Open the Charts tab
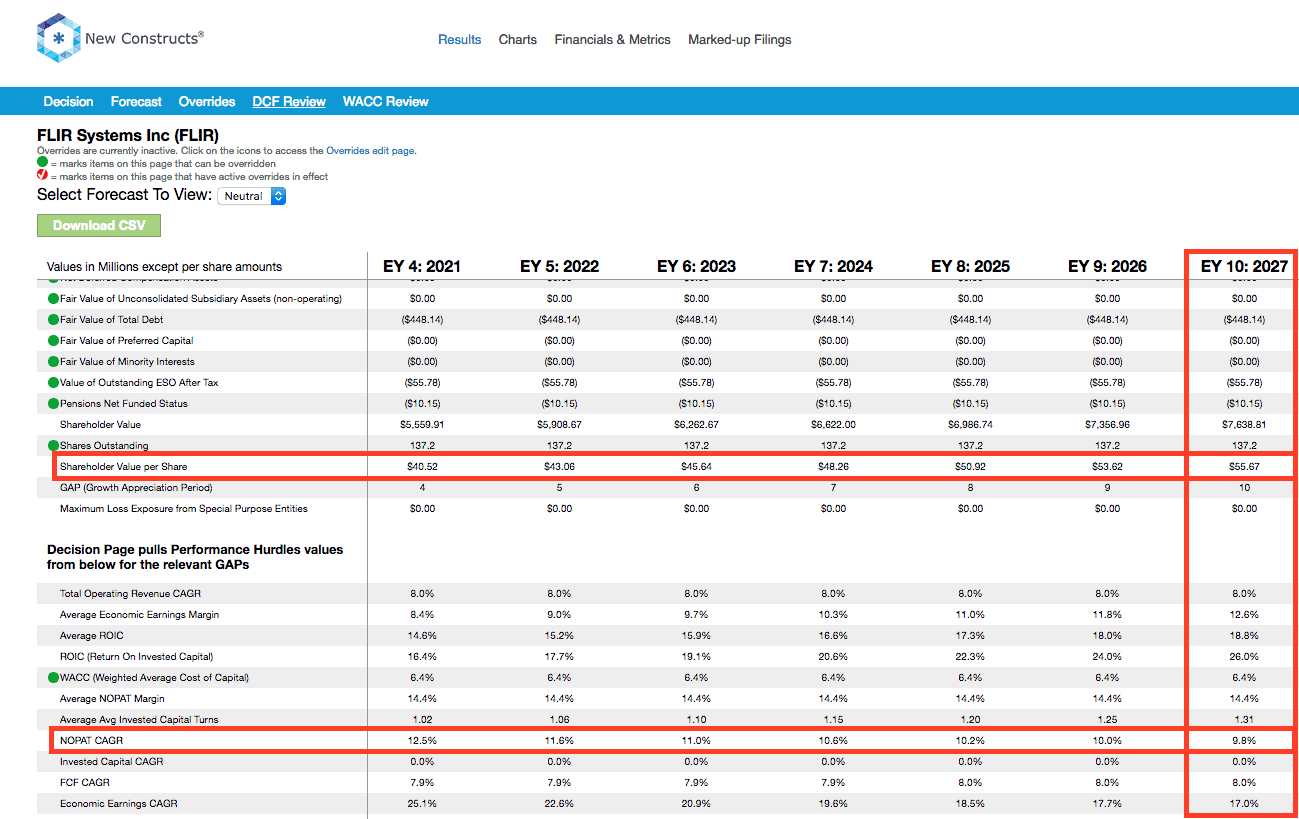1299x819 pixels. [x=518, y=40]
